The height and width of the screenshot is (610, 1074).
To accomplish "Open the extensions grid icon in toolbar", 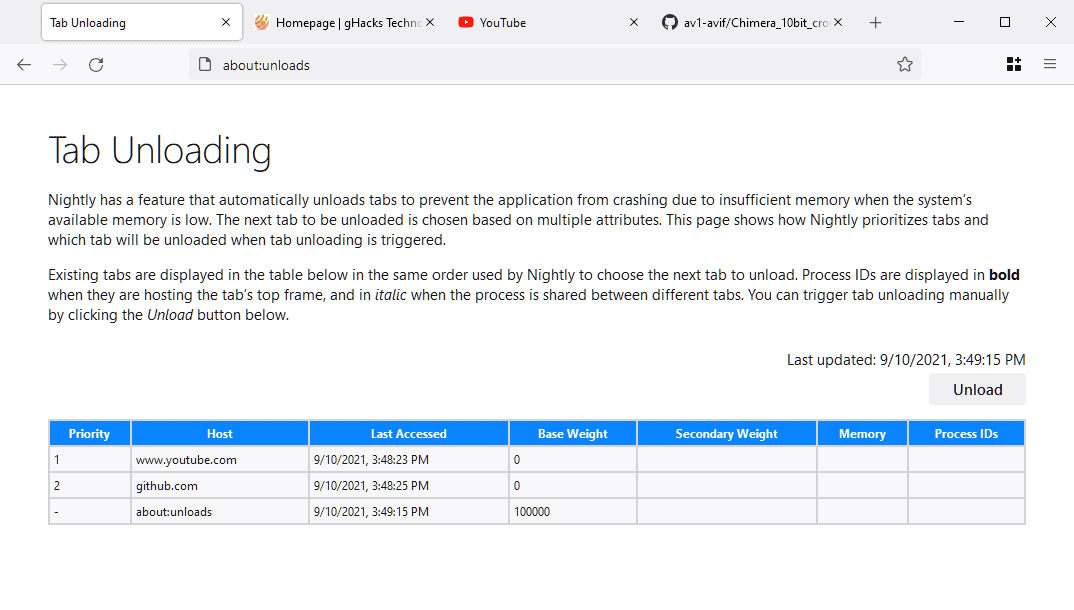I will 1013,65.
